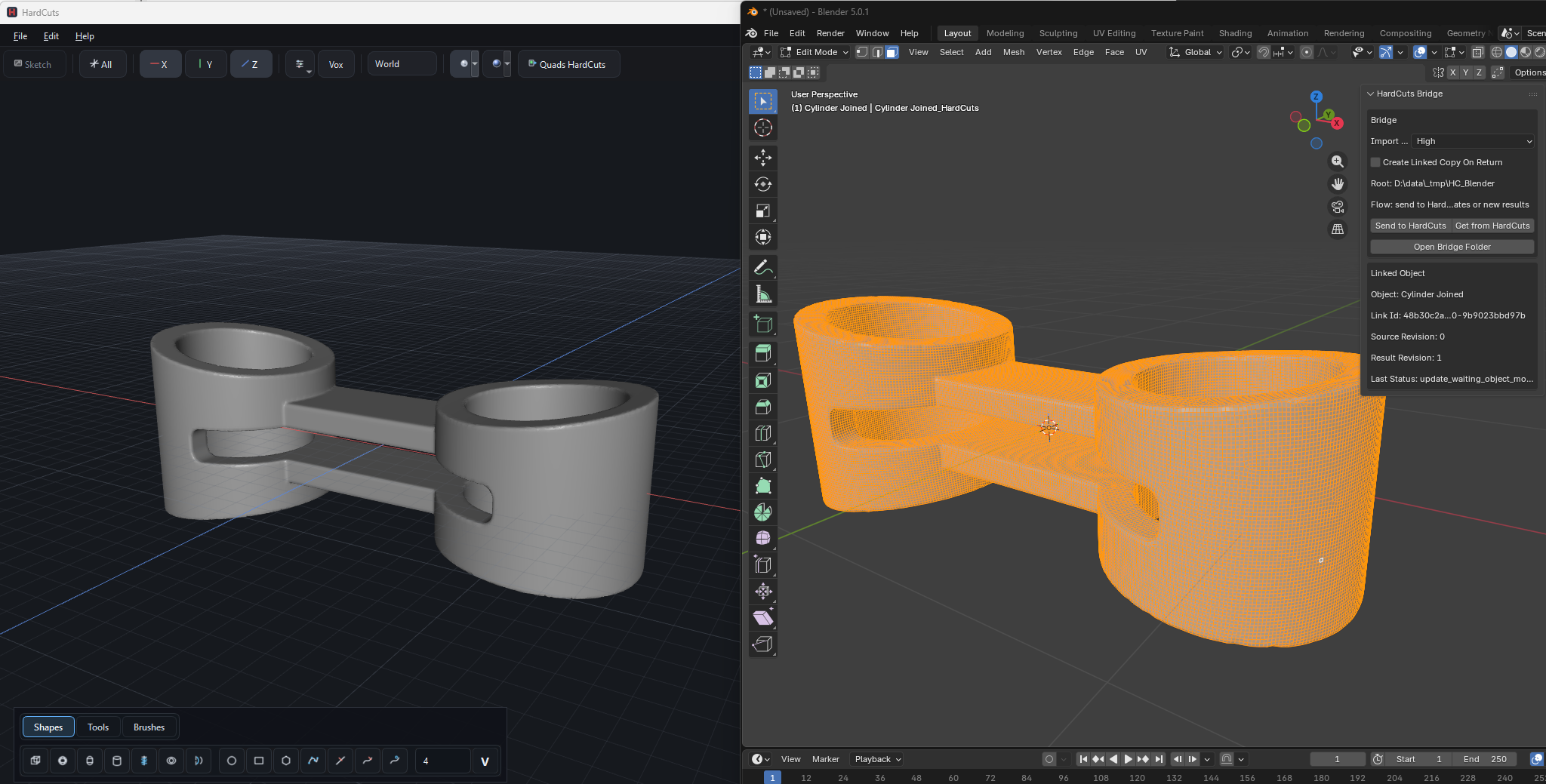Choose the cube shape in HardCuts
Viewport: 1546px width, 784px height.
35,761
